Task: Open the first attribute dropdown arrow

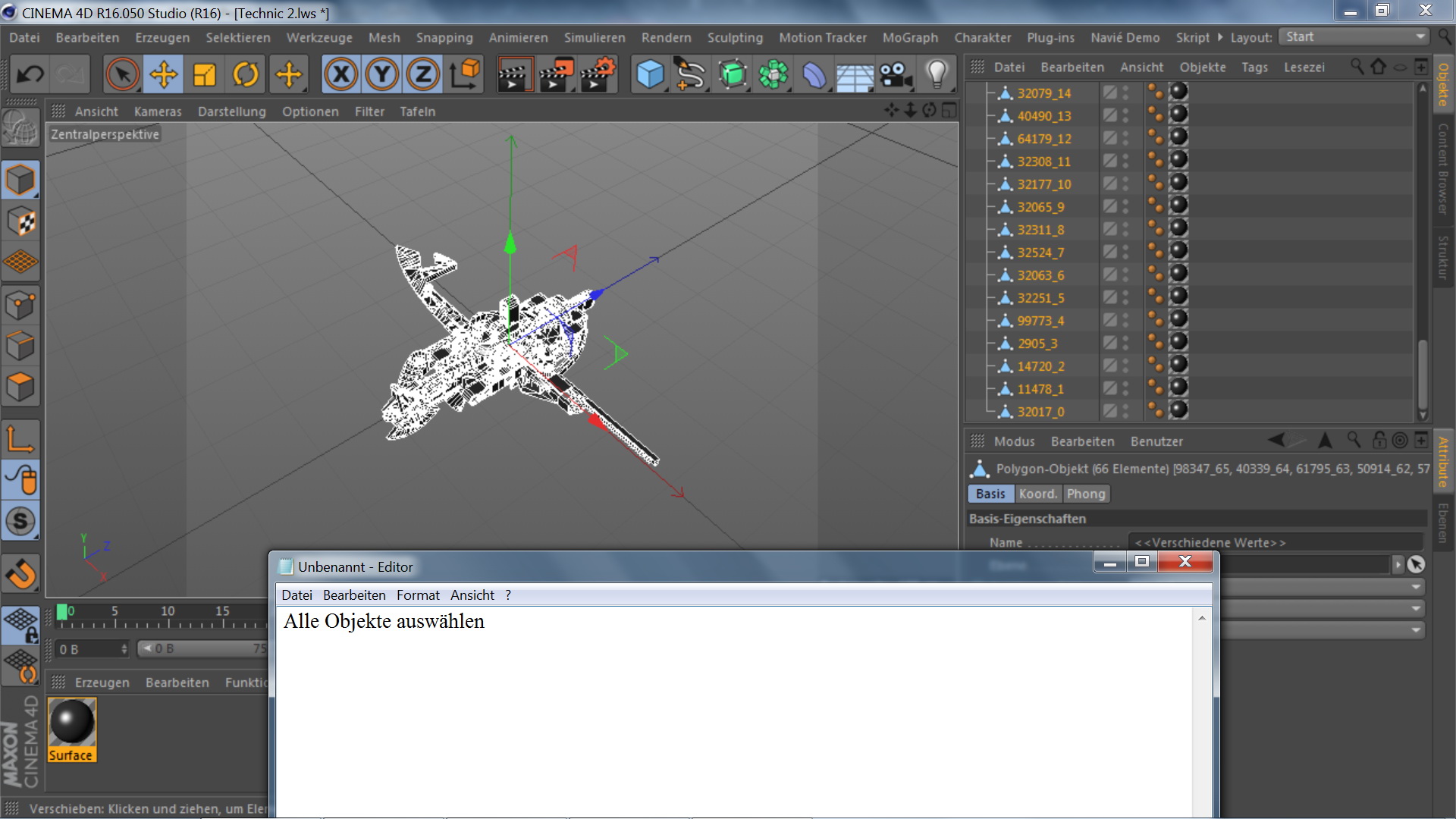Action: click(x=1416, y=587)
